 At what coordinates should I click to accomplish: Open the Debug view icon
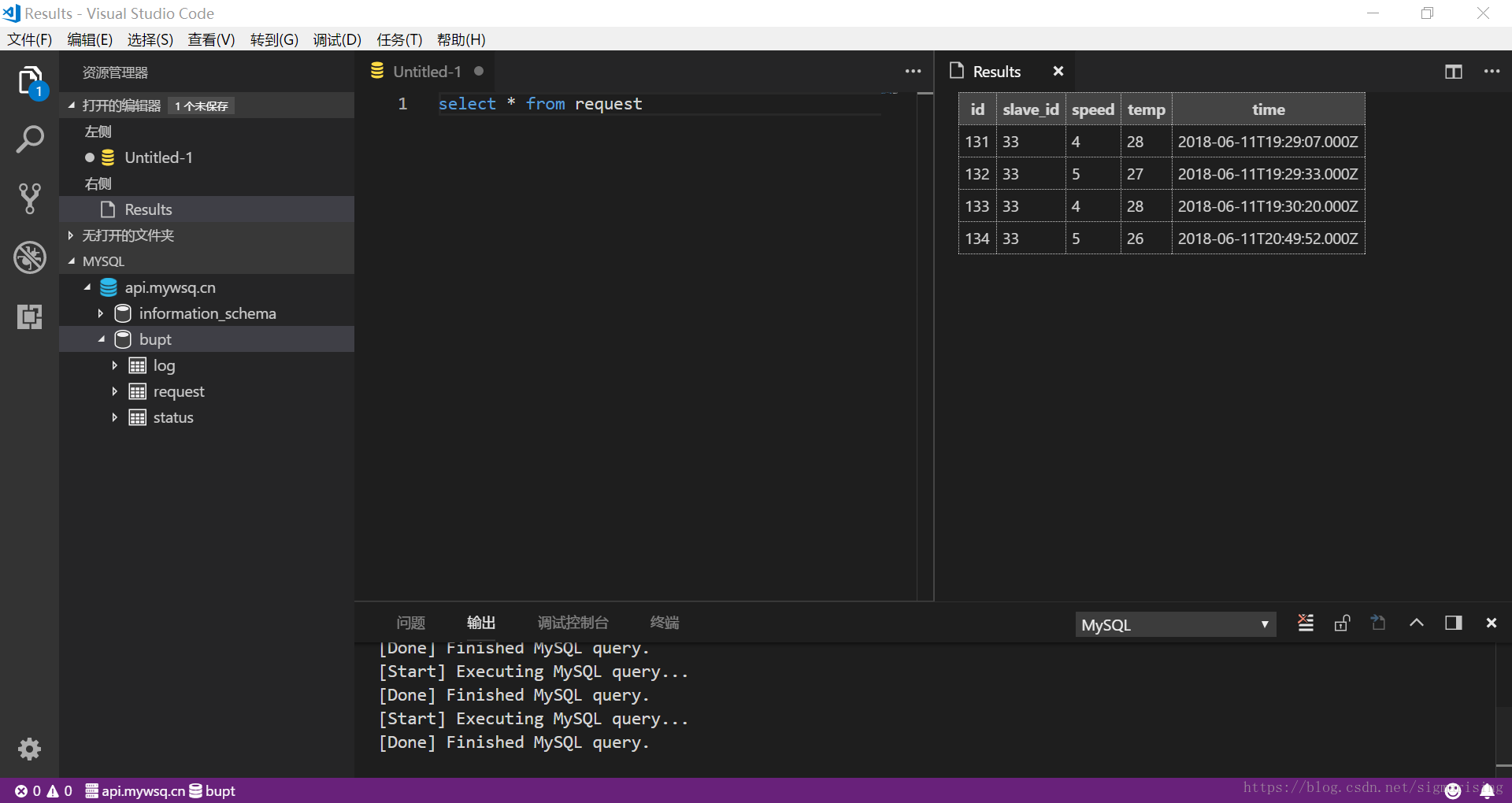click(x=30, y=257)
